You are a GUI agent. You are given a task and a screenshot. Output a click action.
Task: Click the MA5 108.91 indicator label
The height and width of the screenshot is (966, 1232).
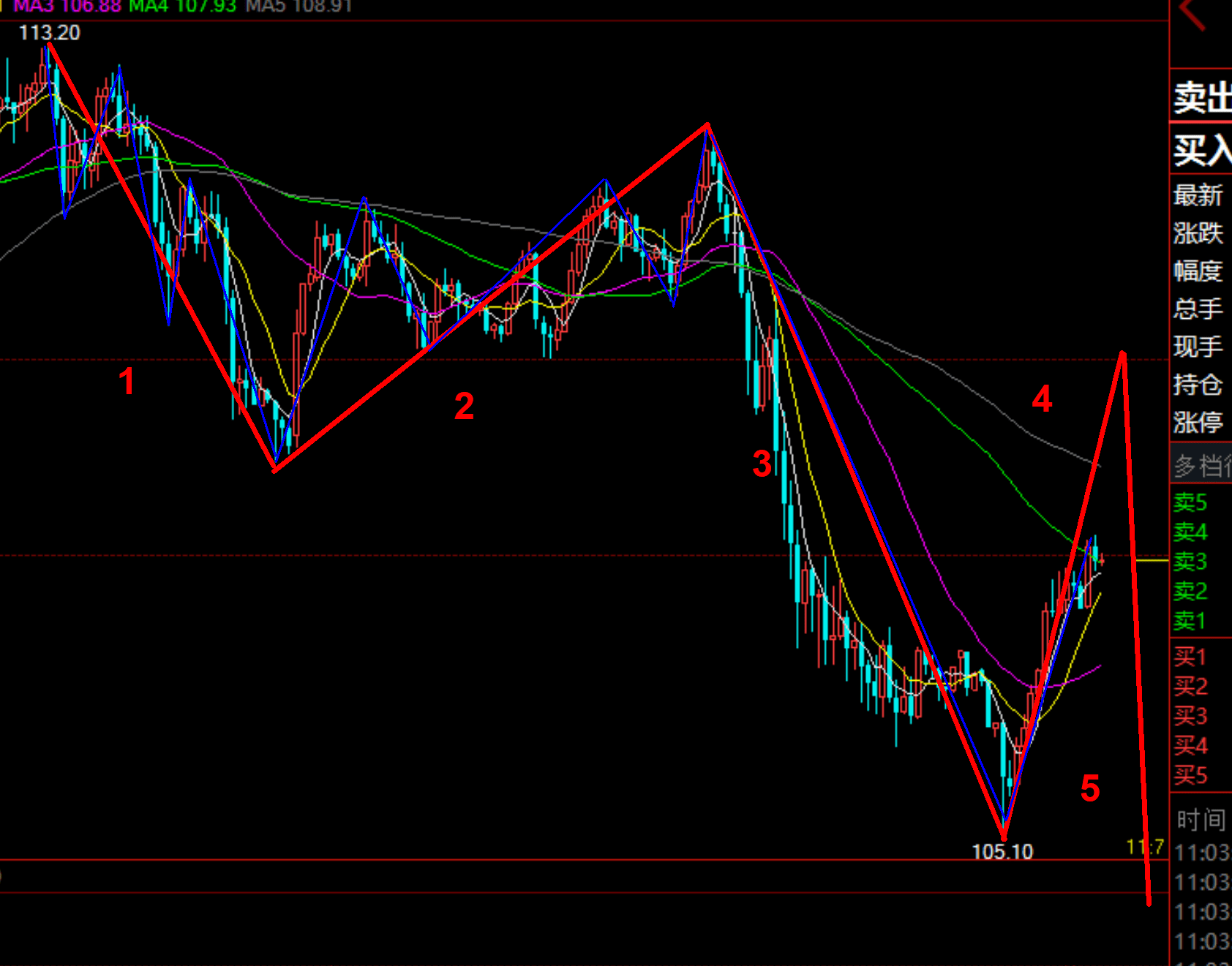point(299,7)
